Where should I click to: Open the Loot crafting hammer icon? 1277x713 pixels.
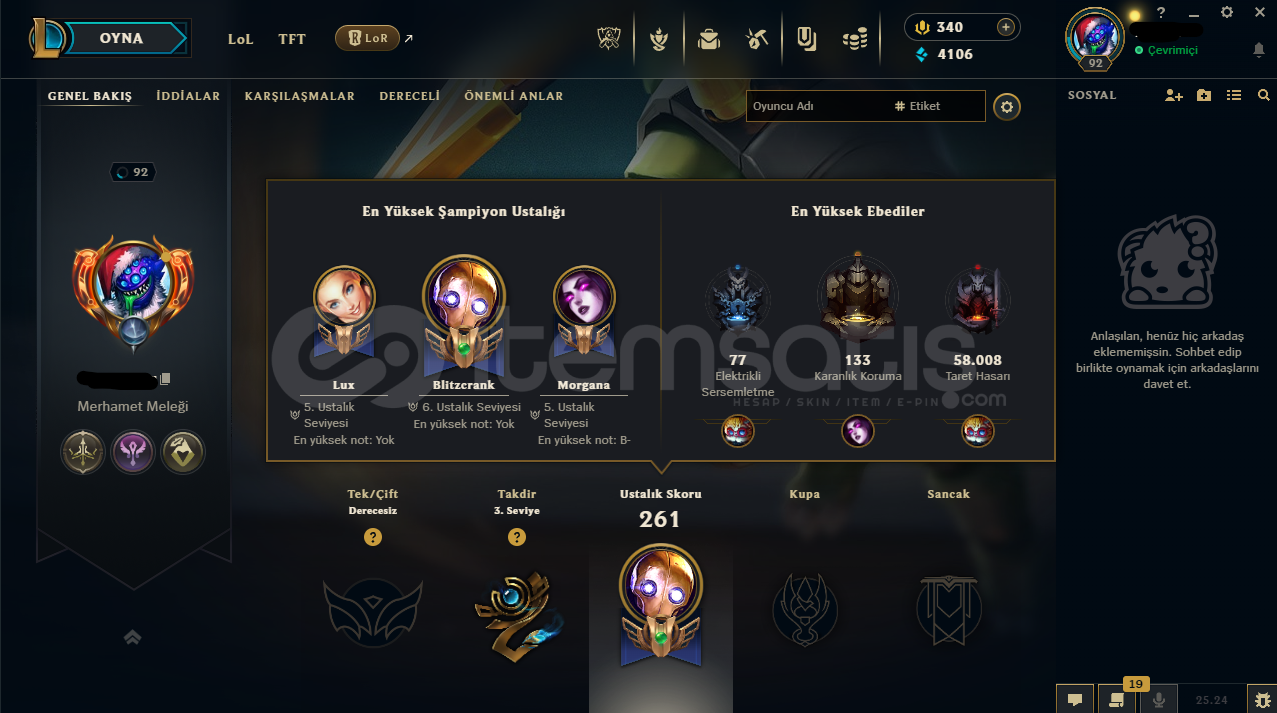(757, 39)
